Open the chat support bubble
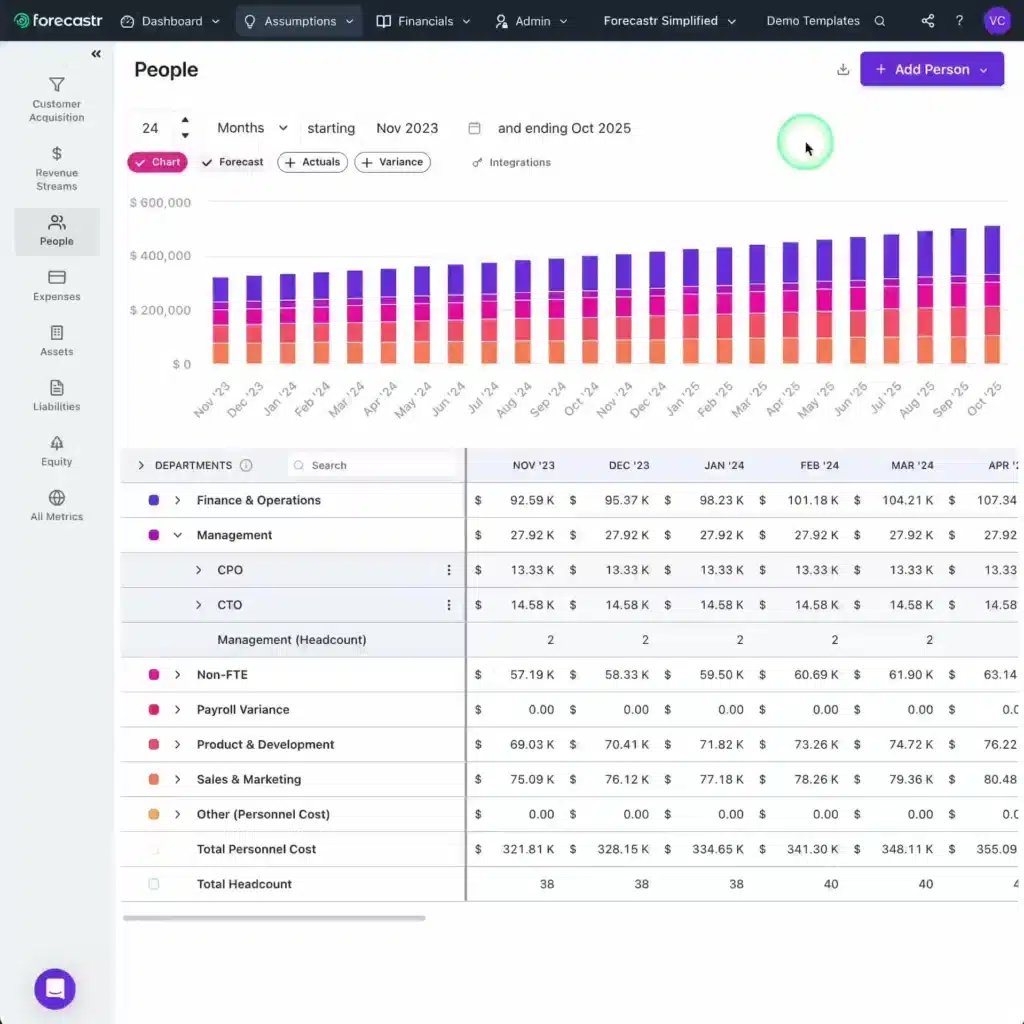Screen dimensions: 1024x1024 55,989
